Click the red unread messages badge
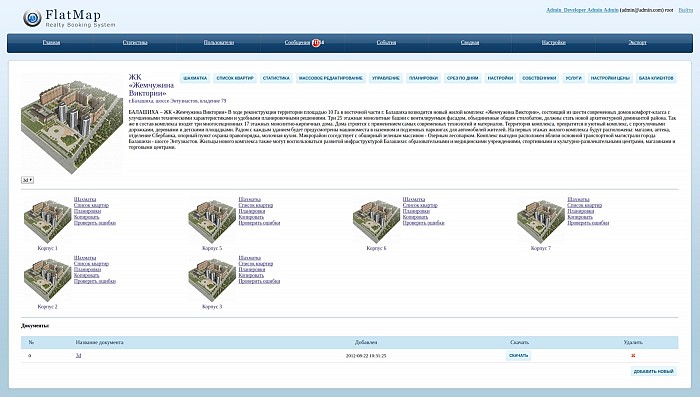Screen dimensions: 700x397 (x=317, y=43)
